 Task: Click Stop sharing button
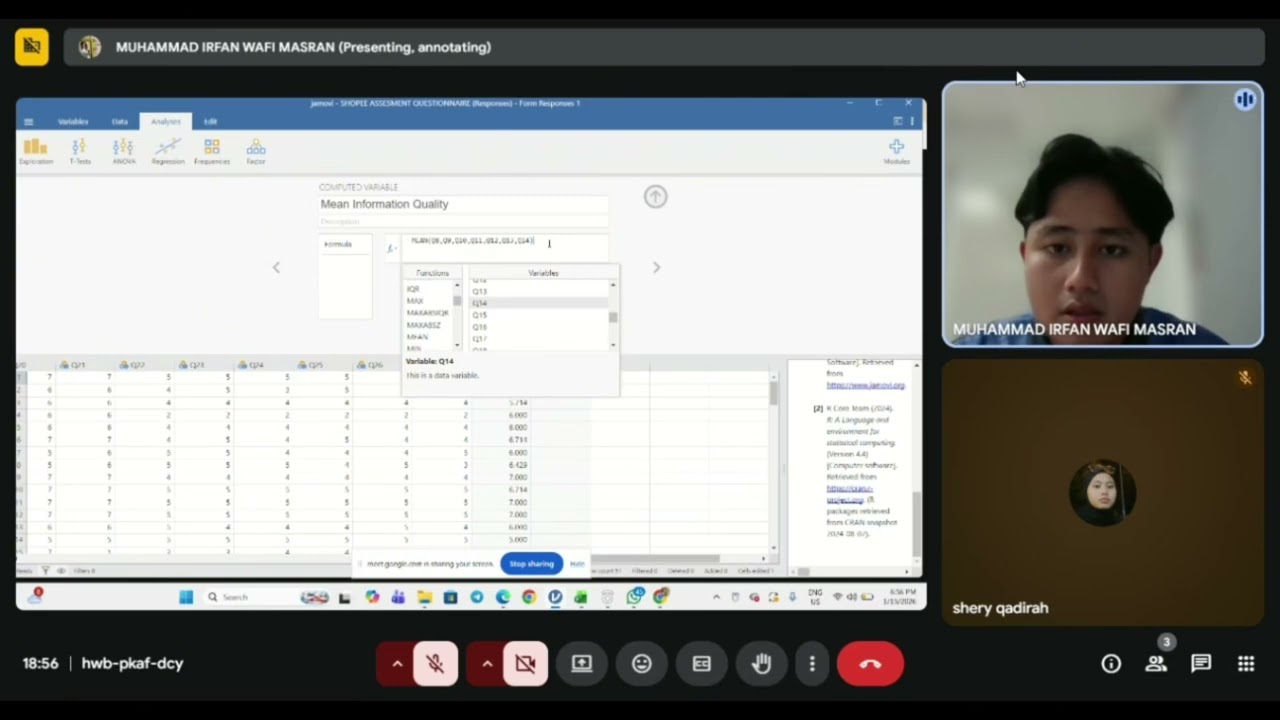click(x=531, y=564)
